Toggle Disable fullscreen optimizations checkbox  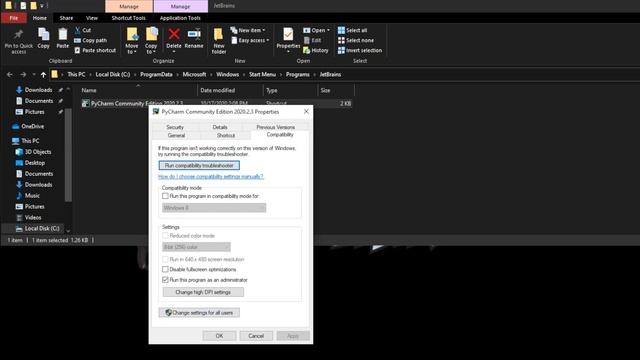[x=165, y=269]
